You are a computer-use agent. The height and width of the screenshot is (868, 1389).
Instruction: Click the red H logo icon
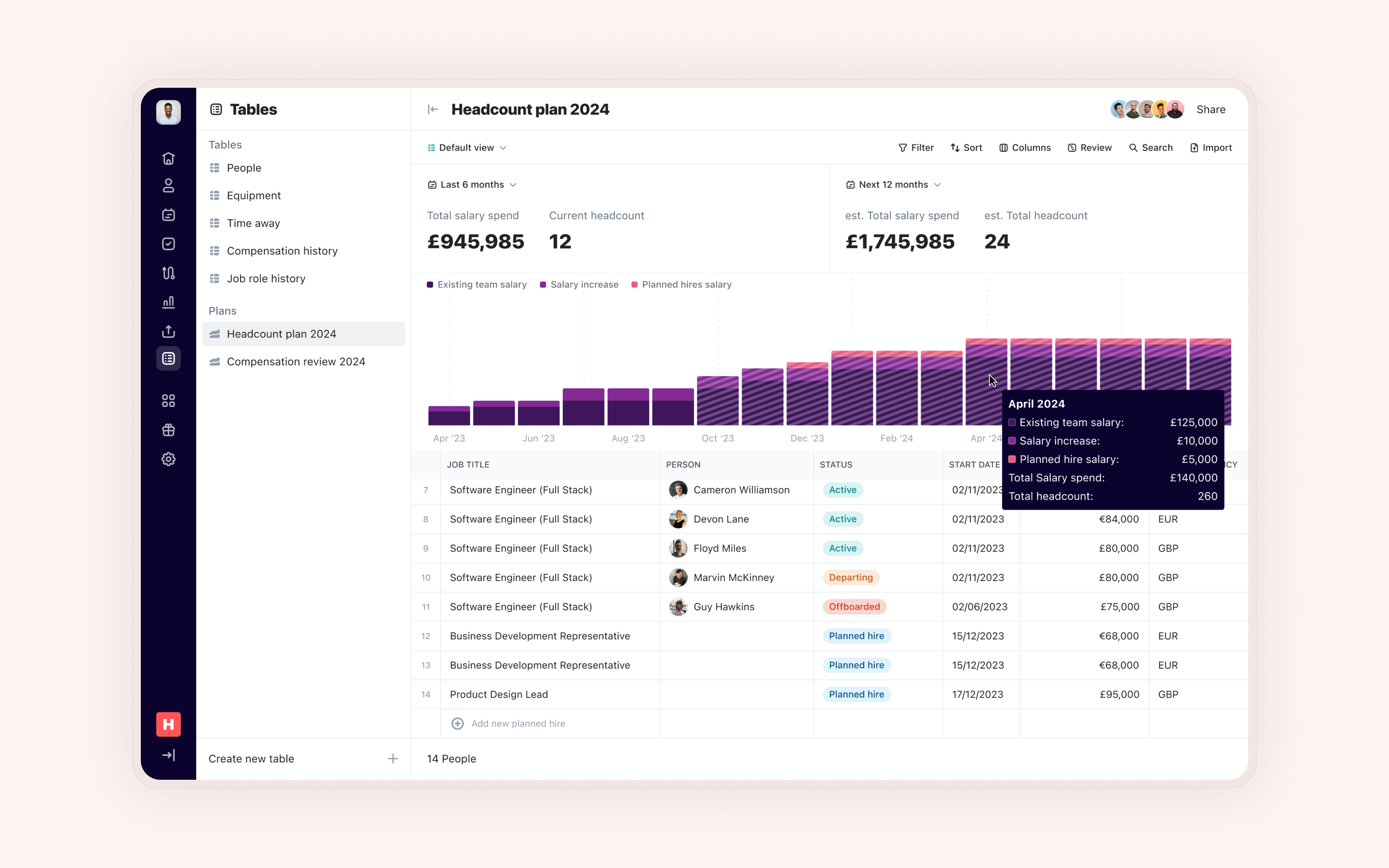pyautogui.click(x=168, y=724)
